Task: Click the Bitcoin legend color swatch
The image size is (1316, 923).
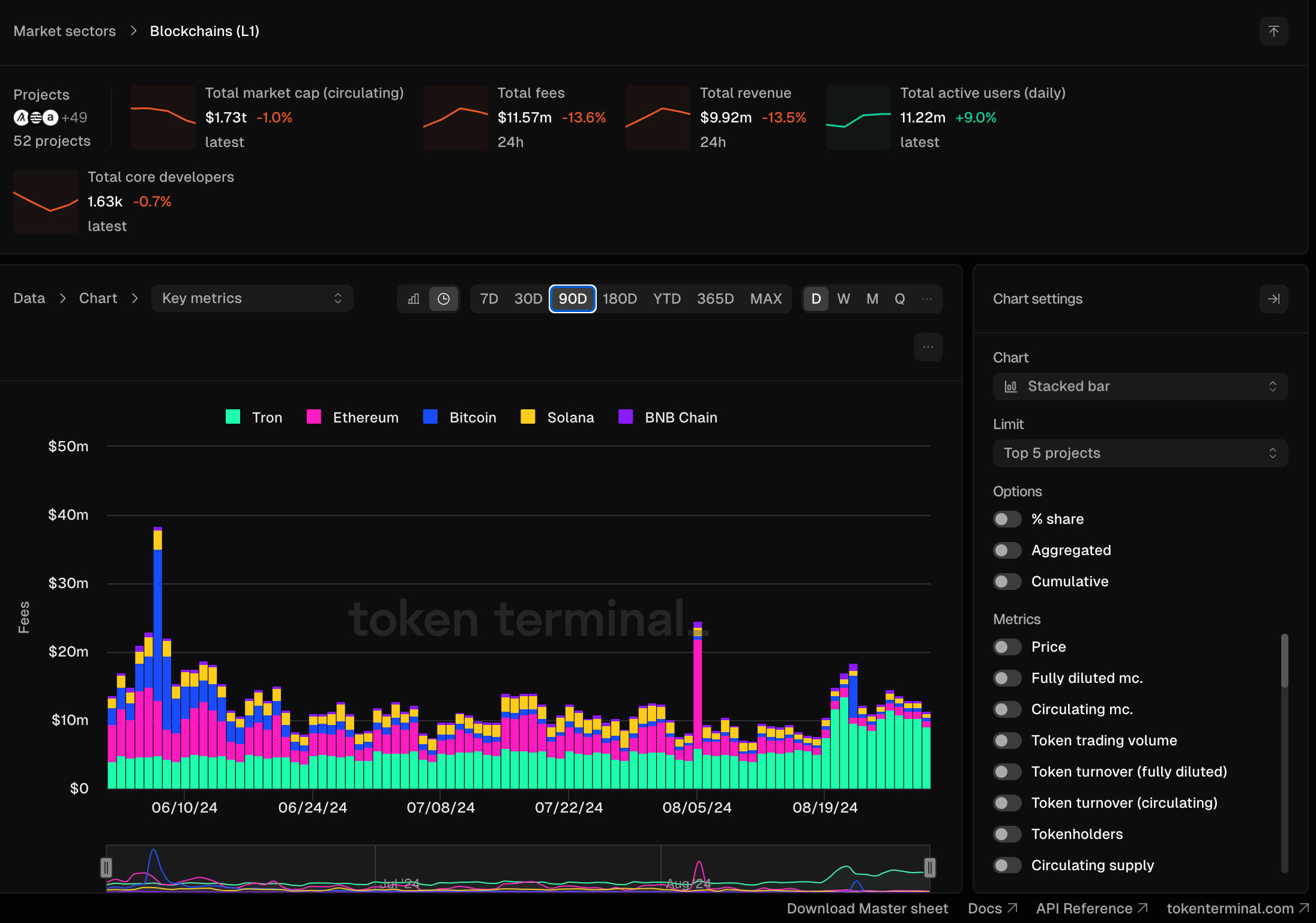Action: click(430, 417)
